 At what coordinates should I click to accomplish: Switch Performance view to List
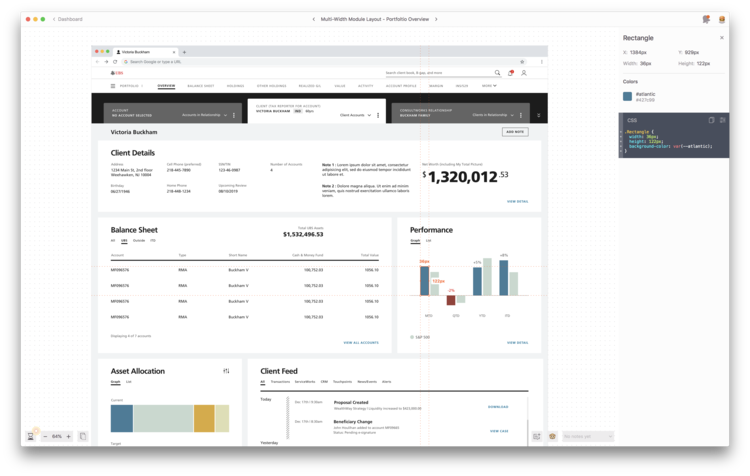(x=429, y=241)
